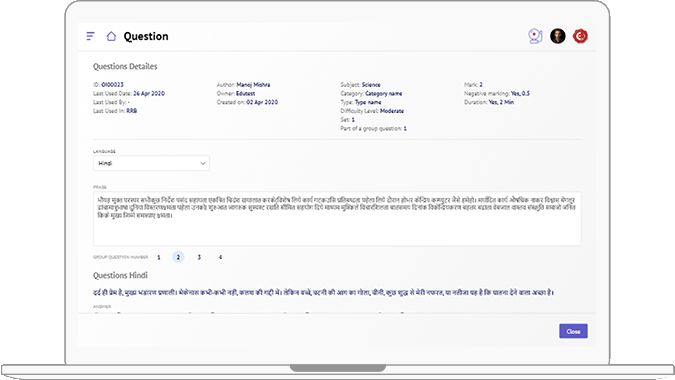This screenshot has height=380, width=675.
Task: Select group question number 2
Action: [x=178, y=257]
